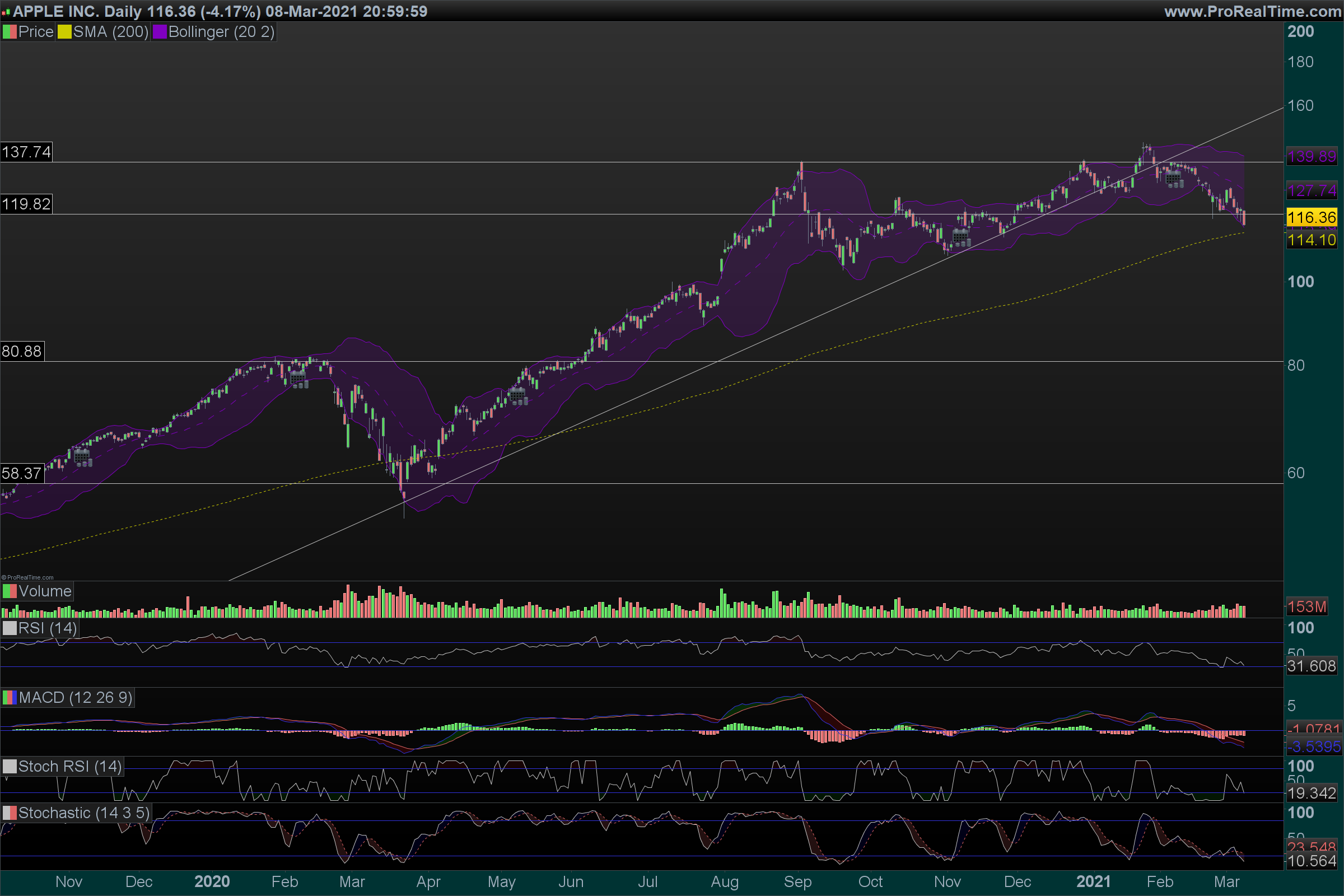The height and width of the screenshot is (896, 1344).
Task: Select the 137.74 horizontal line label
Action: (26, 152)
